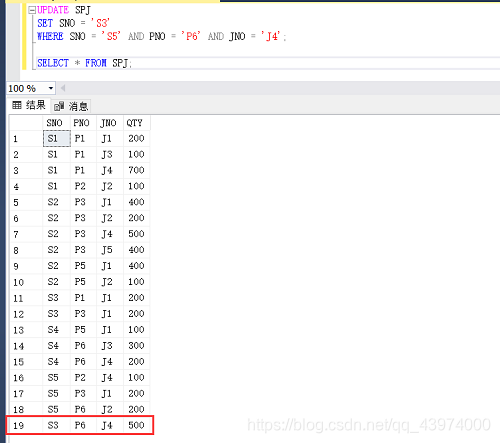Select the QTY column header
This screenshot has width=500, height=443.
tap(137, 123)
